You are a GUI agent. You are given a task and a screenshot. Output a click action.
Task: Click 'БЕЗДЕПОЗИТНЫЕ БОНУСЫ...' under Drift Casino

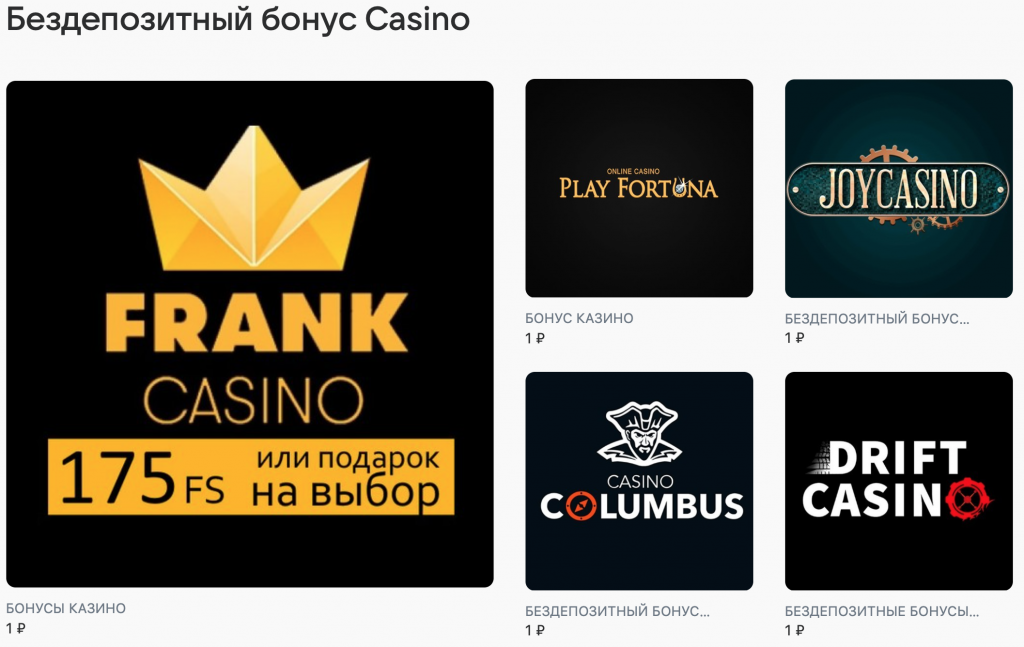point(882,611)
